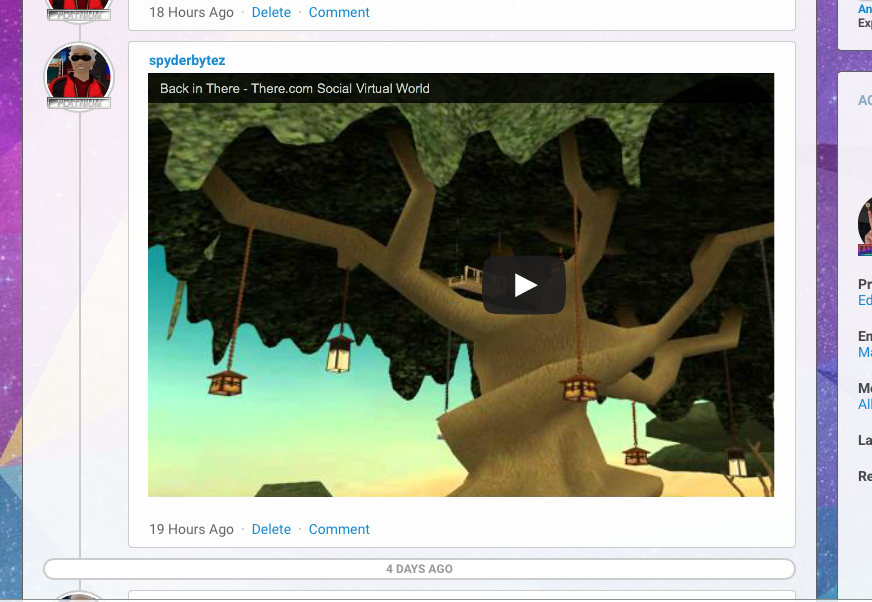872x602 pixels.
Task: Open spyderbytez's profile from the username link
Action: pyautogui.click(x=187, y=61)
